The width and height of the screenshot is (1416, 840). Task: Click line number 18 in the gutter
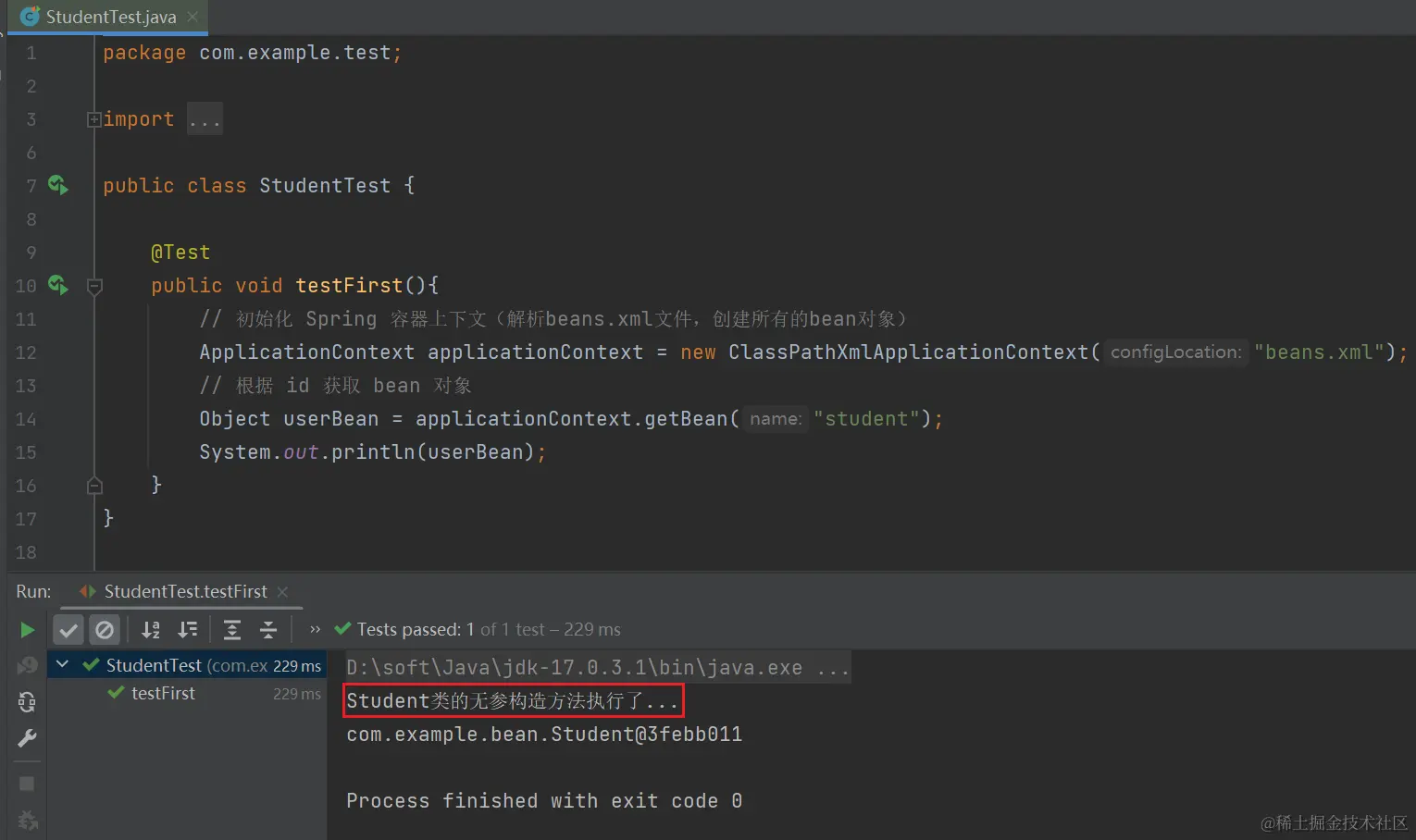click(26, 552)
